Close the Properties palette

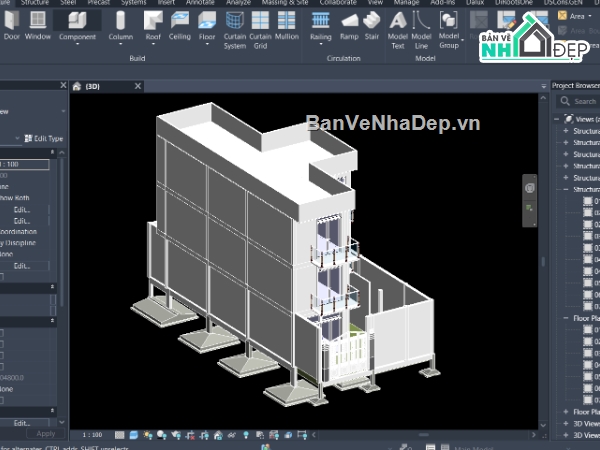coord(63,85)
